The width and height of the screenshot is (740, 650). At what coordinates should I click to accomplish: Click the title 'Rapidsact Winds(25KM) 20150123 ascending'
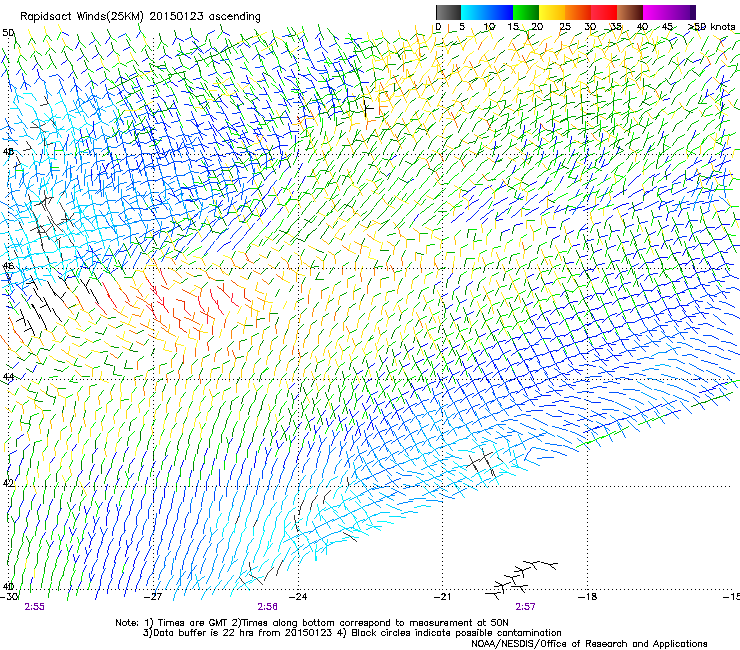[x=140, y=17]
